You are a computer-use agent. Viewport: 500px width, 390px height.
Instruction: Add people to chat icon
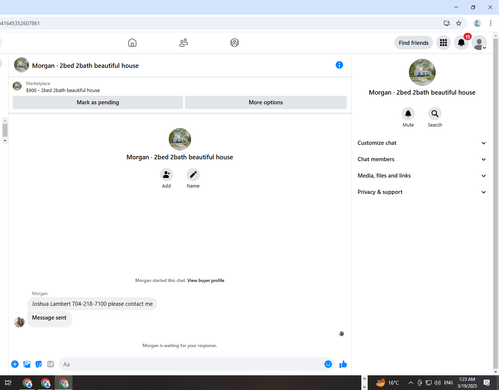(166, 175)
